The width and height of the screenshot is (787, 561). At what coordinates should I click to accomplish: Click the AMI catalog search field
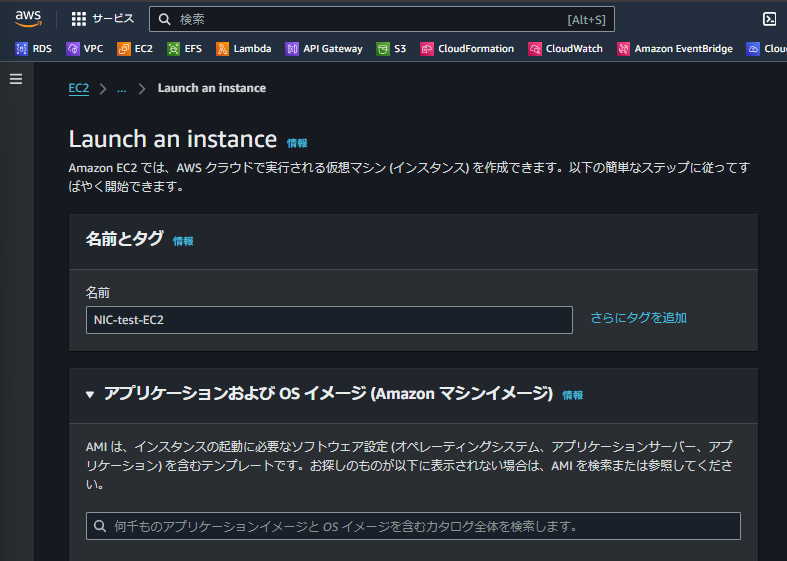[x=413, y=526]
